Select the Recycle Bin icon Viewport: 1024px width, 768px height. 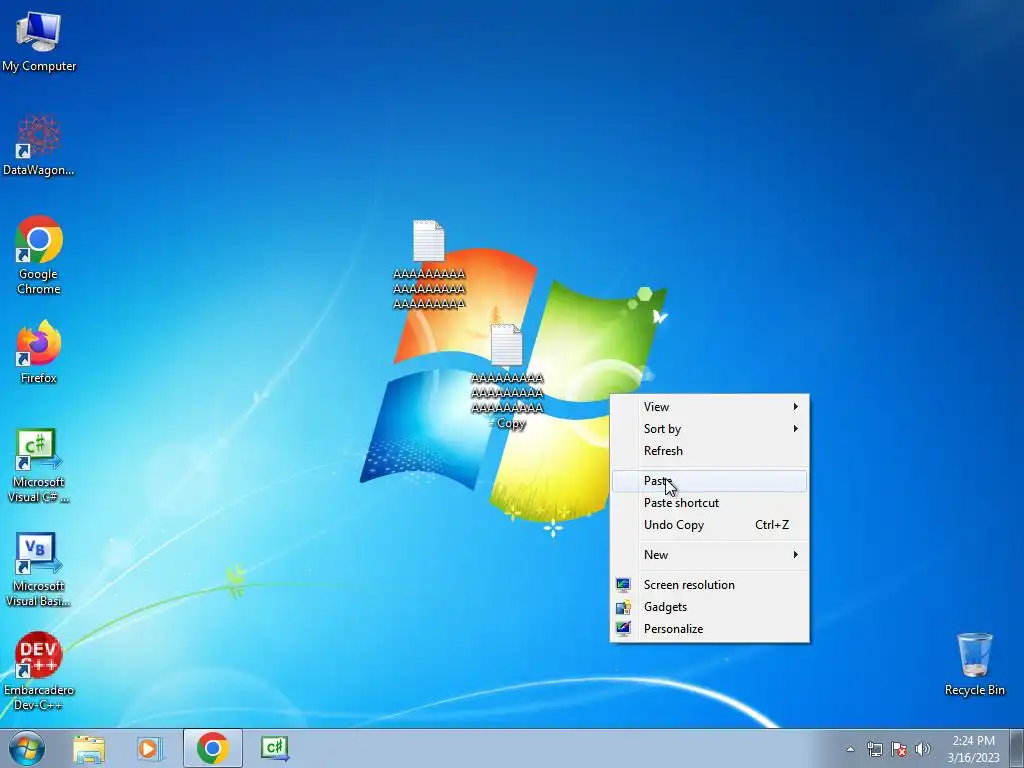pyautogui.click(x=974, y=664)
